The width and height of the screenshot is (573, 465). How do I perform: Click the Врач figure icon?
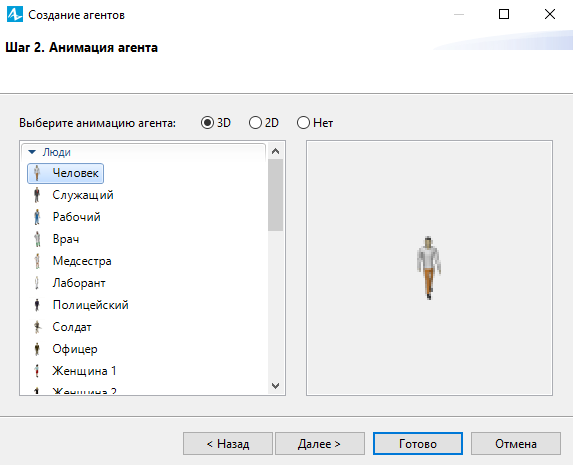(37, 239)
